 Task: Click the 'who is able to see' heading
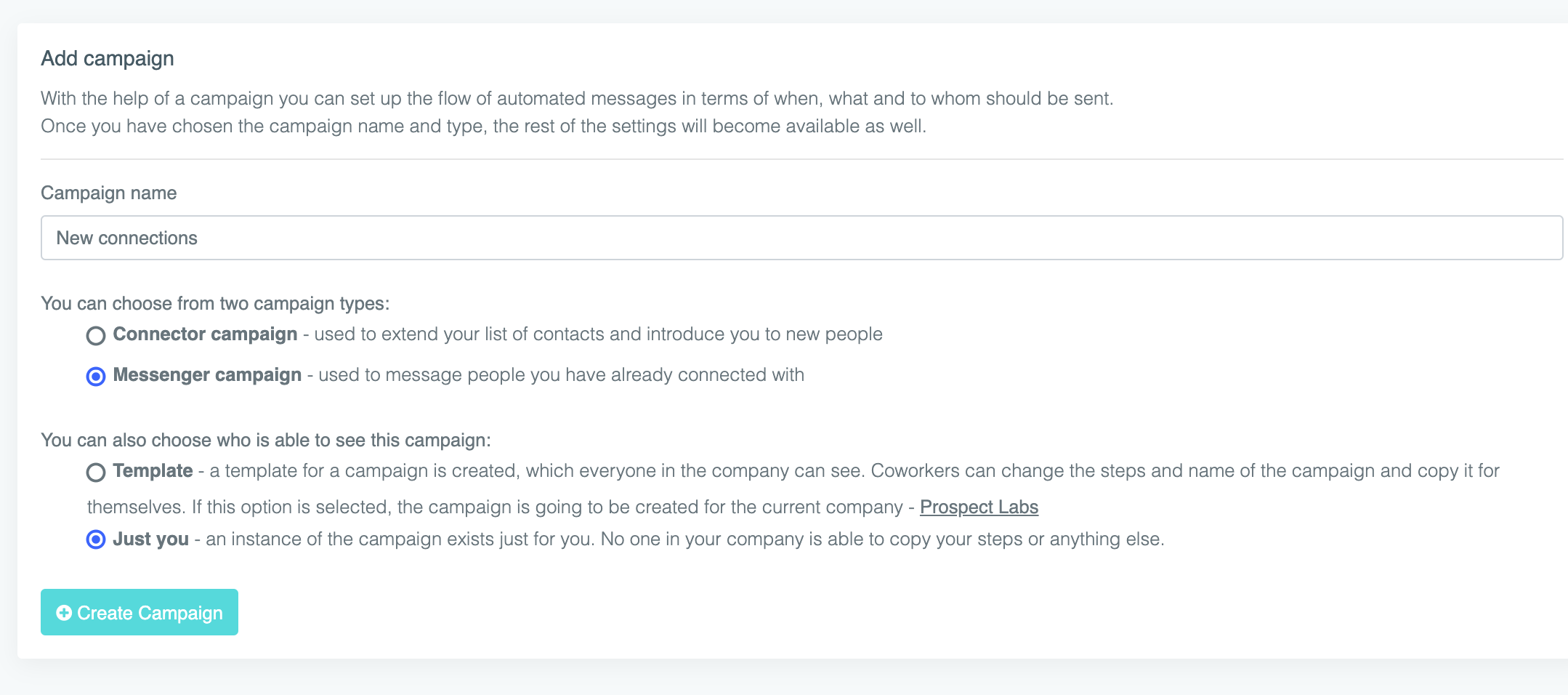coord(266,440)
